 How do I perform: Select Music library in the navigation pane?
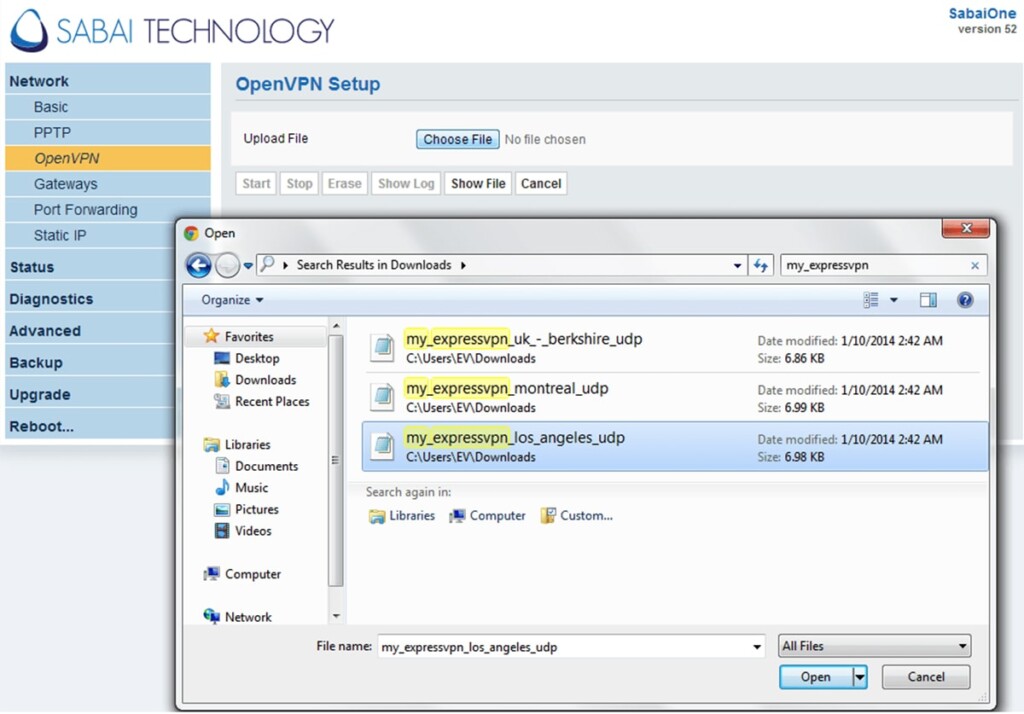[x=251, y=487]
